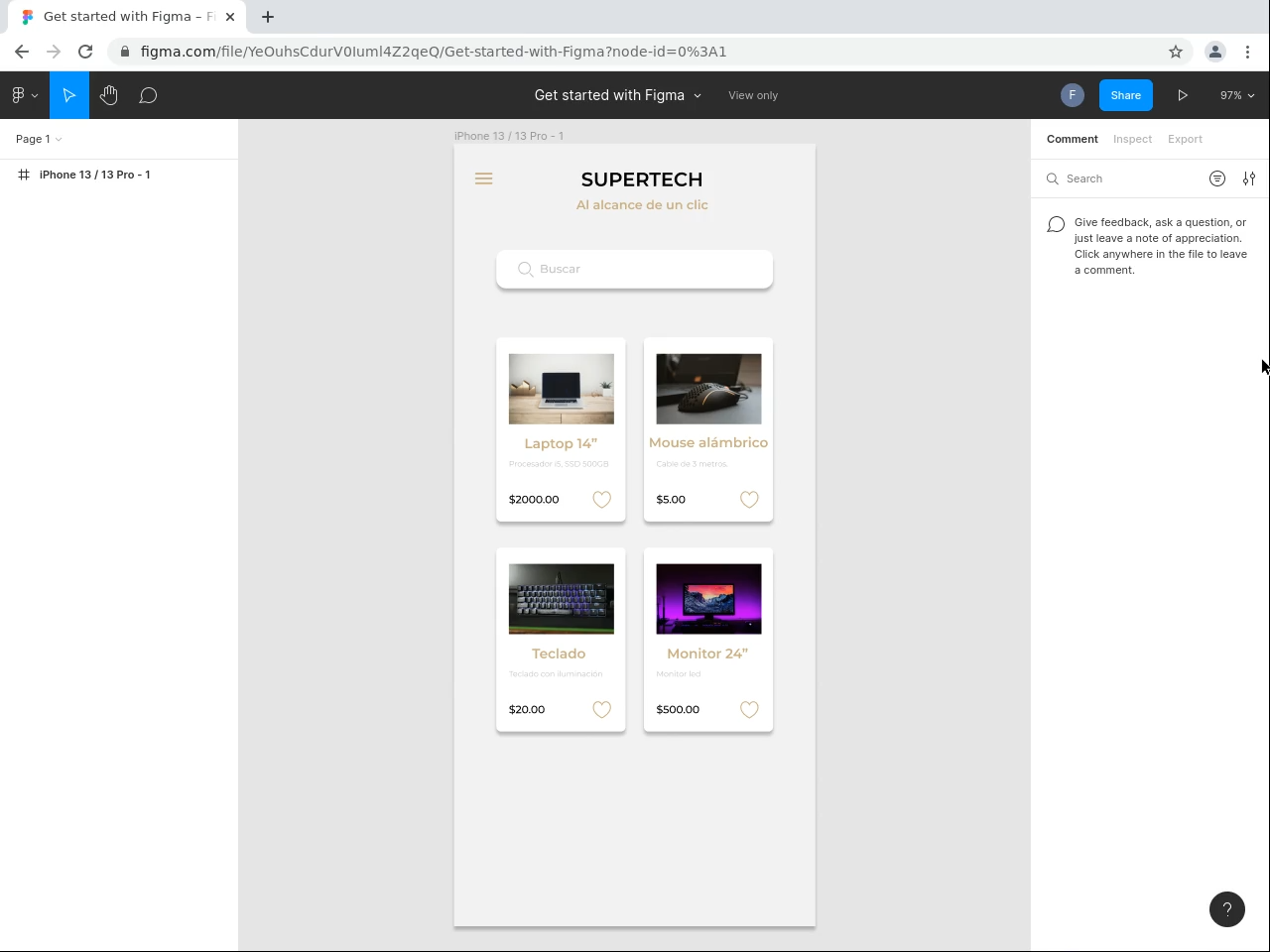Click the magnifier icon in Buscar field
Viewport: 1270px width, 952px height.
tap(526, 269)
